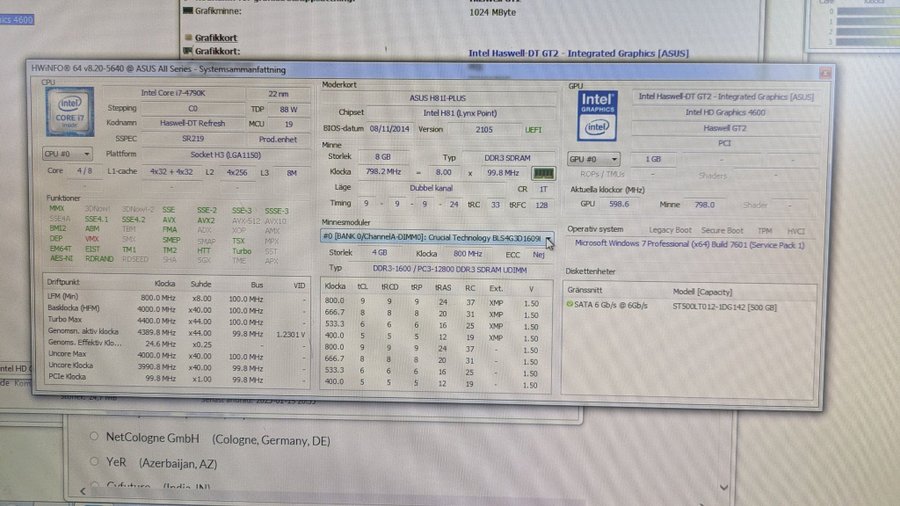Click Intel Haswell-DT GT2 link in background window
Image resolution: width=900 pixels, height=506 pixels.
[x=579, y=53]
